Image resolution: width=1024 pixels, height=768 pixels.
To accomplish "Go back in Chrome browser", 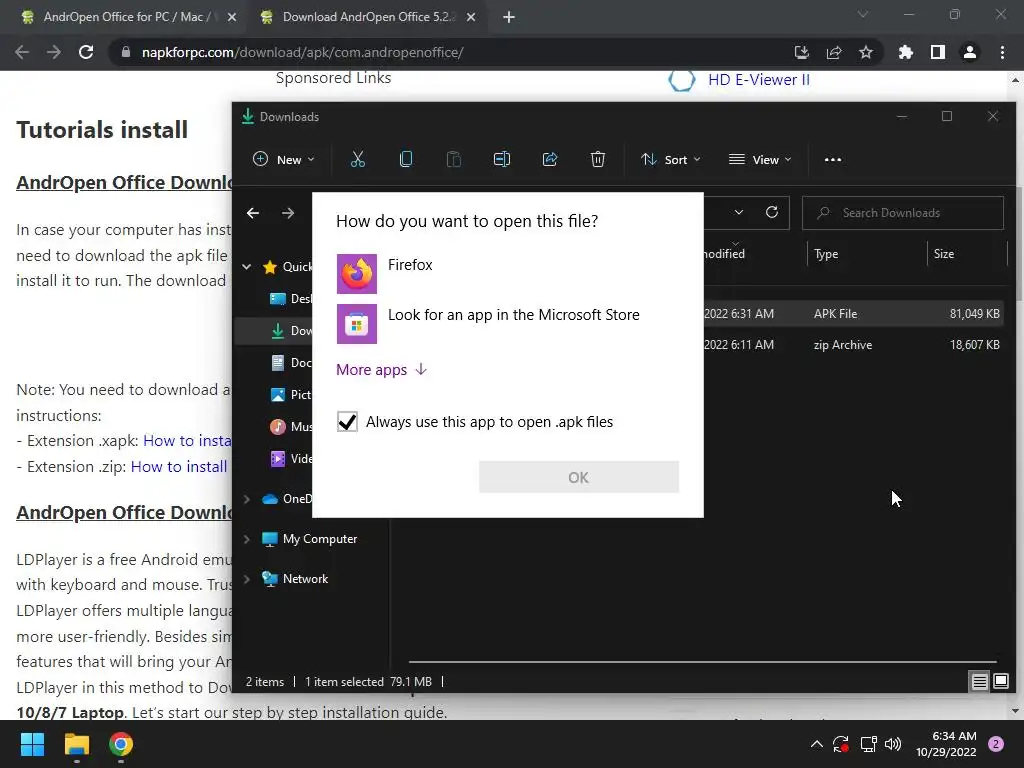I will pos(22,52).
